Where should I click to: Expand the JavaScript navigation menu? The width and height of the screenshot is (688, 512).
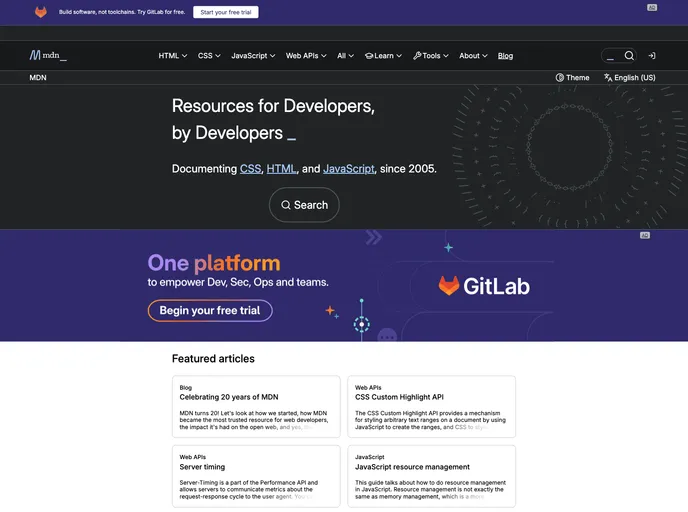coord(253,56)
